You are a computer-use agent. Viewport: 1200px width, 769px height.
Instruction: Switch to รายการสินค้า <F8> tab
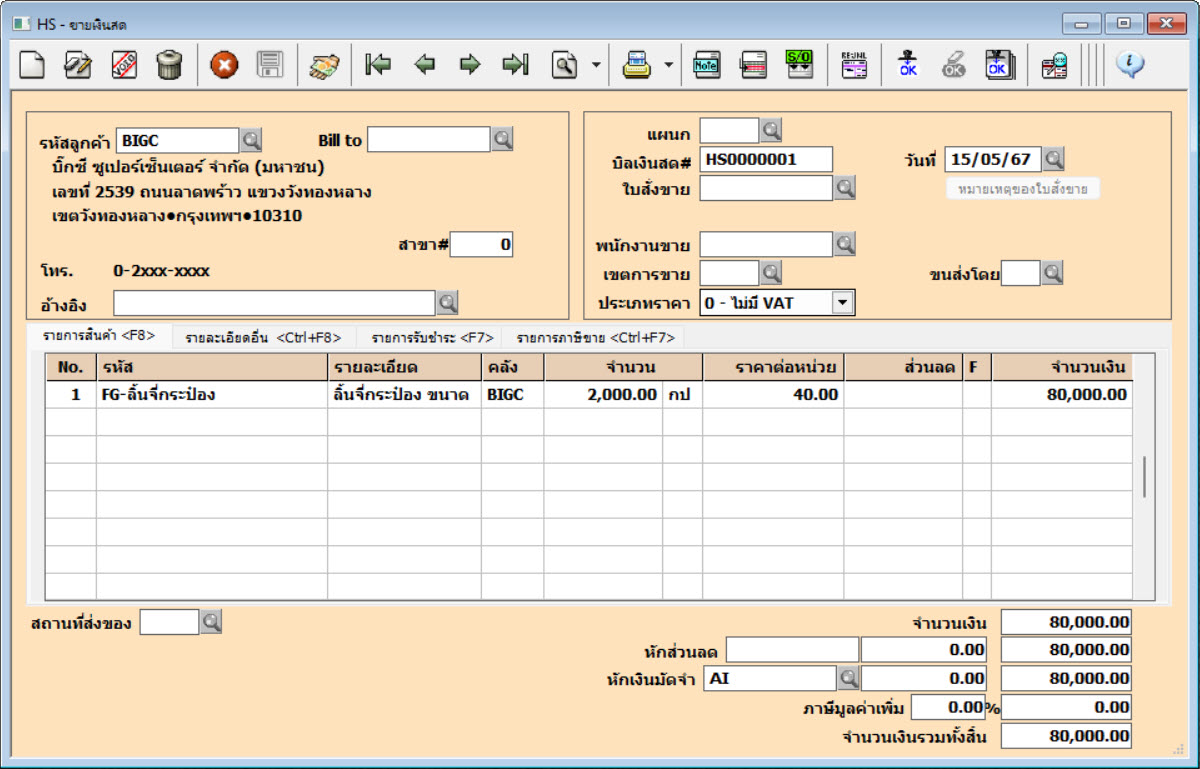click(98, 337)
